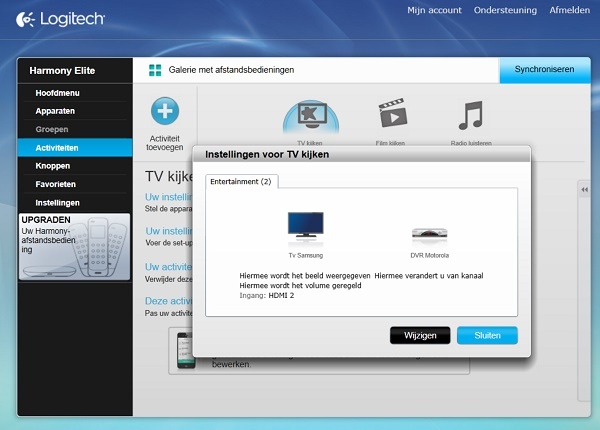Select the Film kijken activity icon

pos(392,113)
